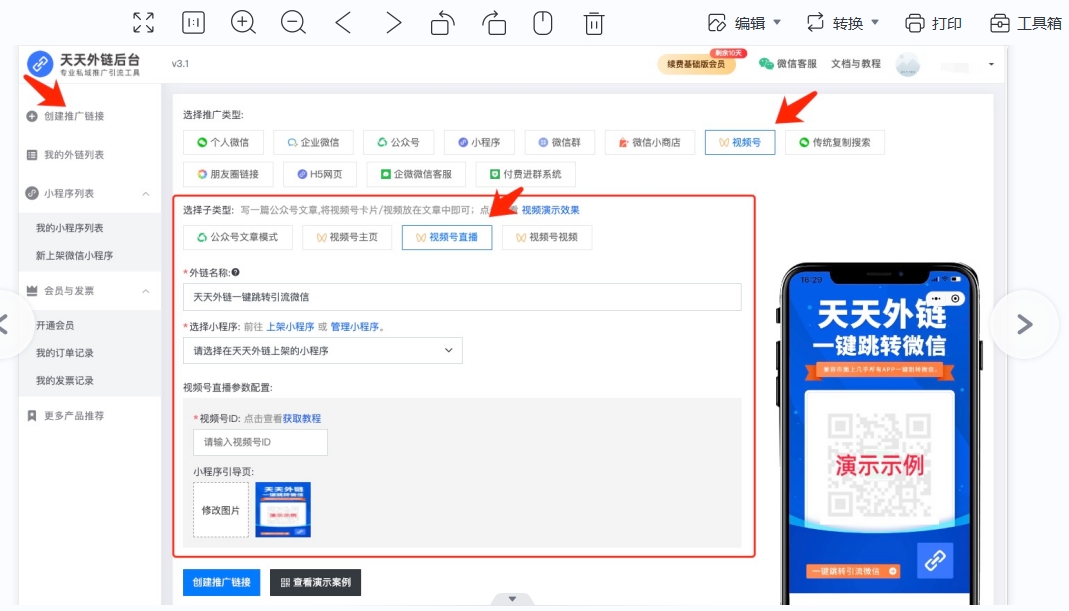The width and height of the screenshot is (1069, 611).
Task: Click the 小程序引导页 image thumbnail
Action: point(283,510)
